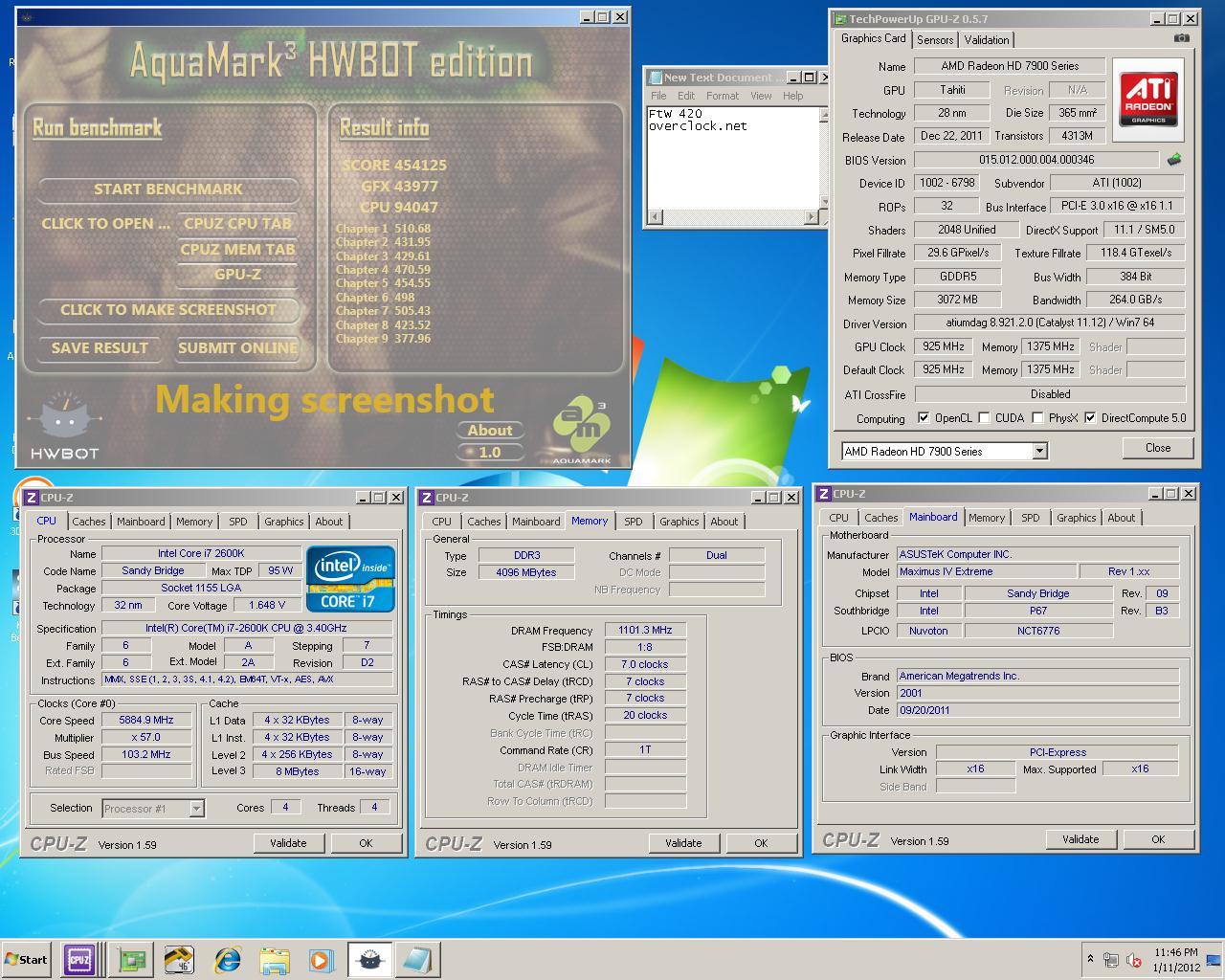Click the GPU-Z BIOS save chip icon
Screen dimensions: 1225x980
[x=1174, y=160]
